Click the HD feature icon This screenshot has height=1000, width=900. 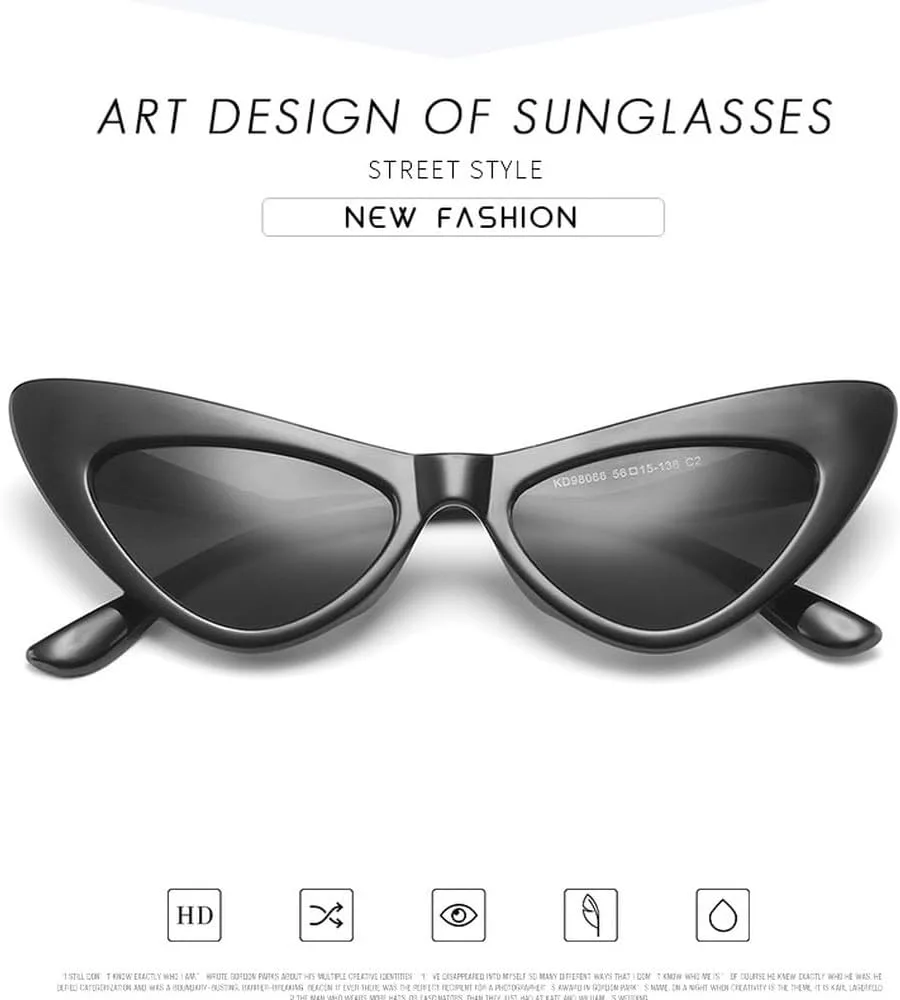pyautogui.click(x=194, y=915)
